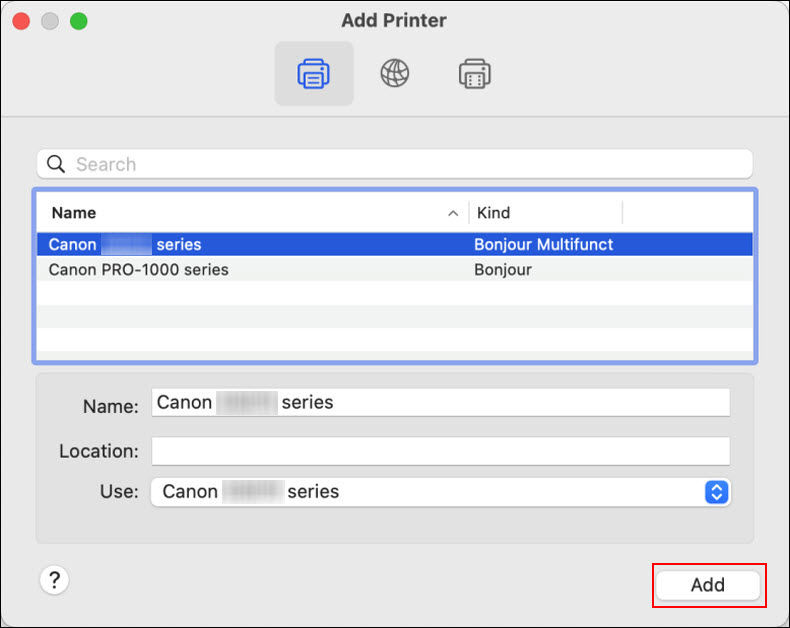Click into the Location text field

click(440, 451)
